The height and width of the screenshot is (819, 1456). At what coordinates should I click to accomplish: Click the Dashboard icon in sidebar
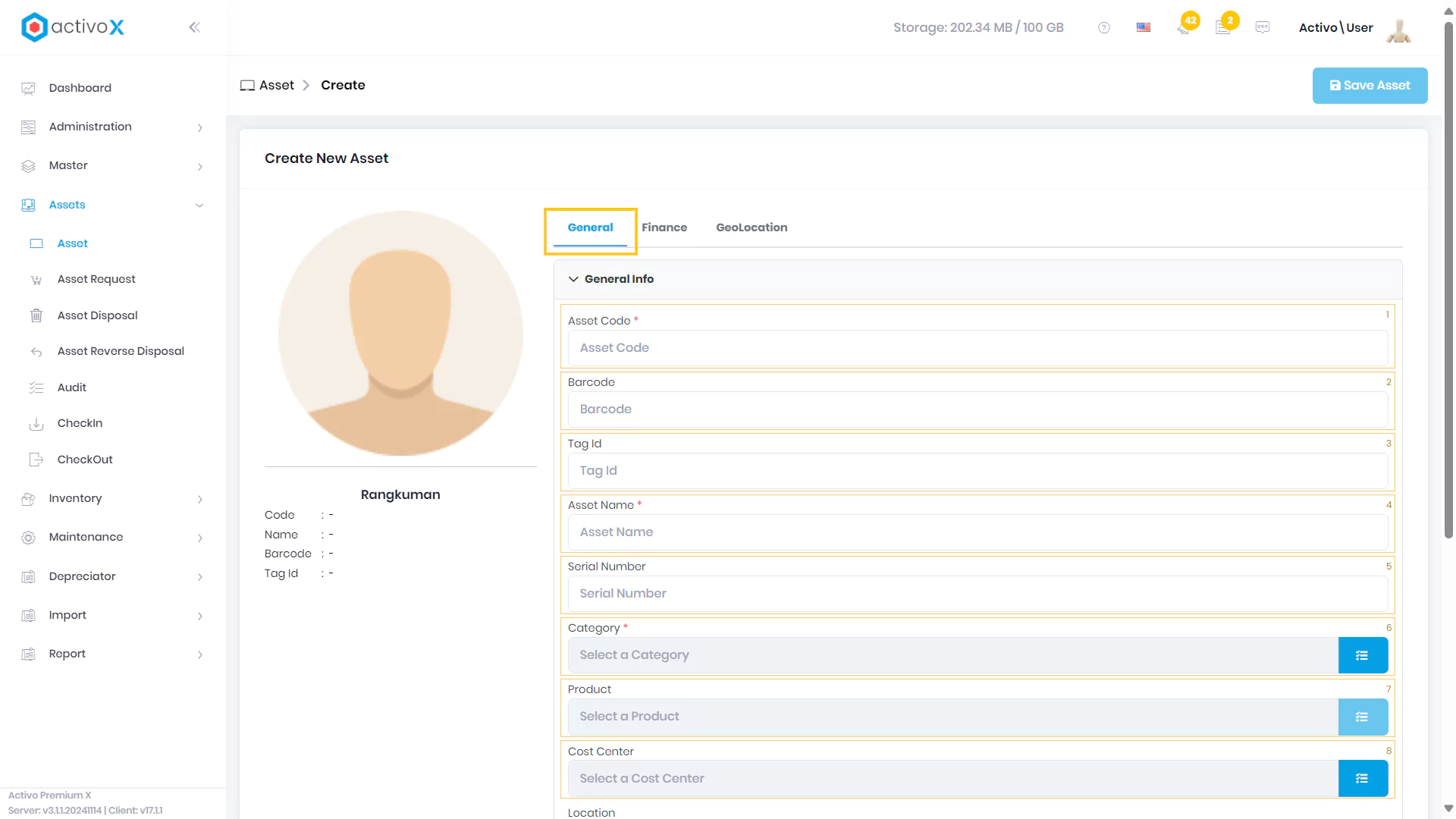click(x=28, y=88)
